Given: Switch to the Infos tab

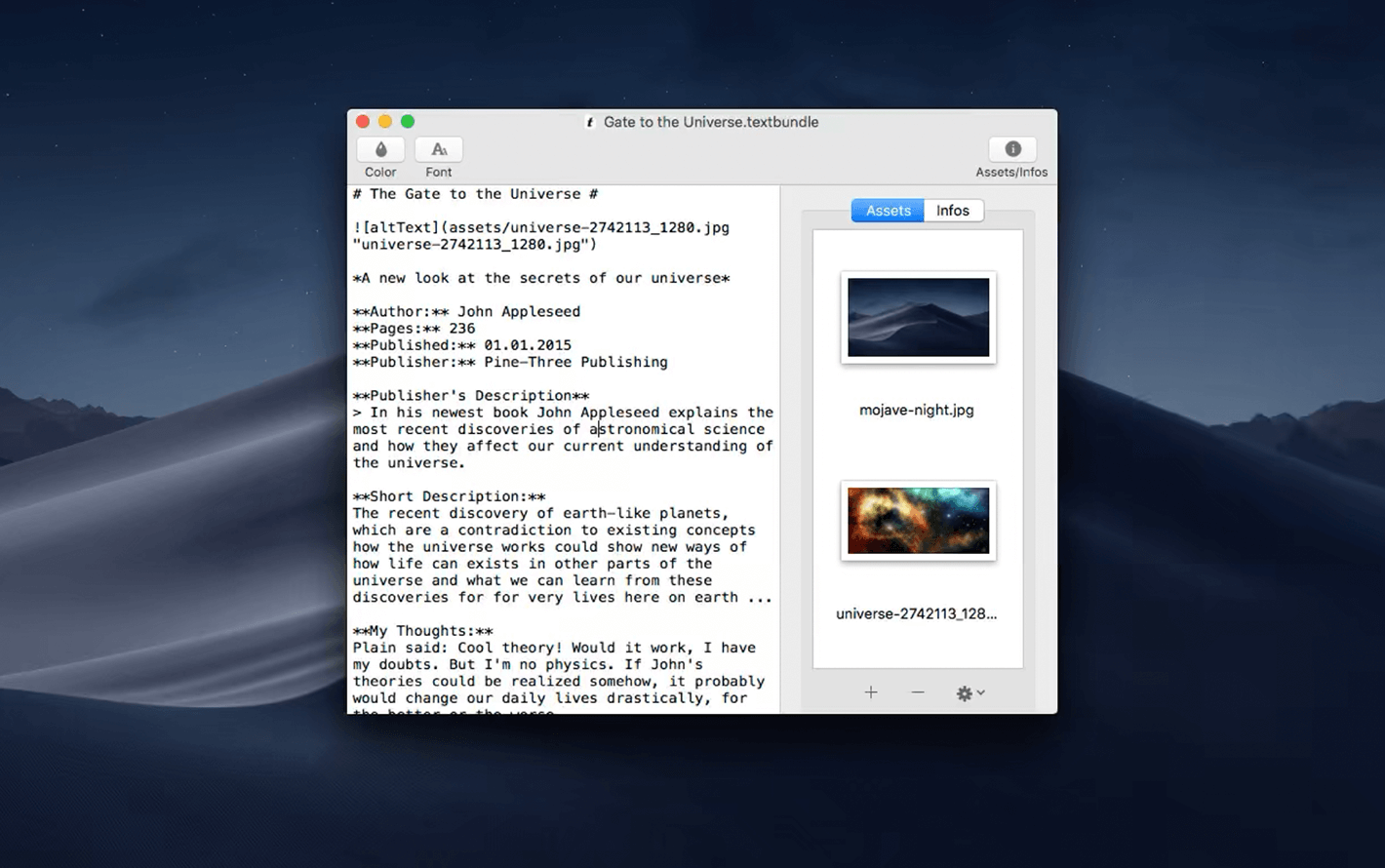Looking at the screenshot, I should click(953, 211).
